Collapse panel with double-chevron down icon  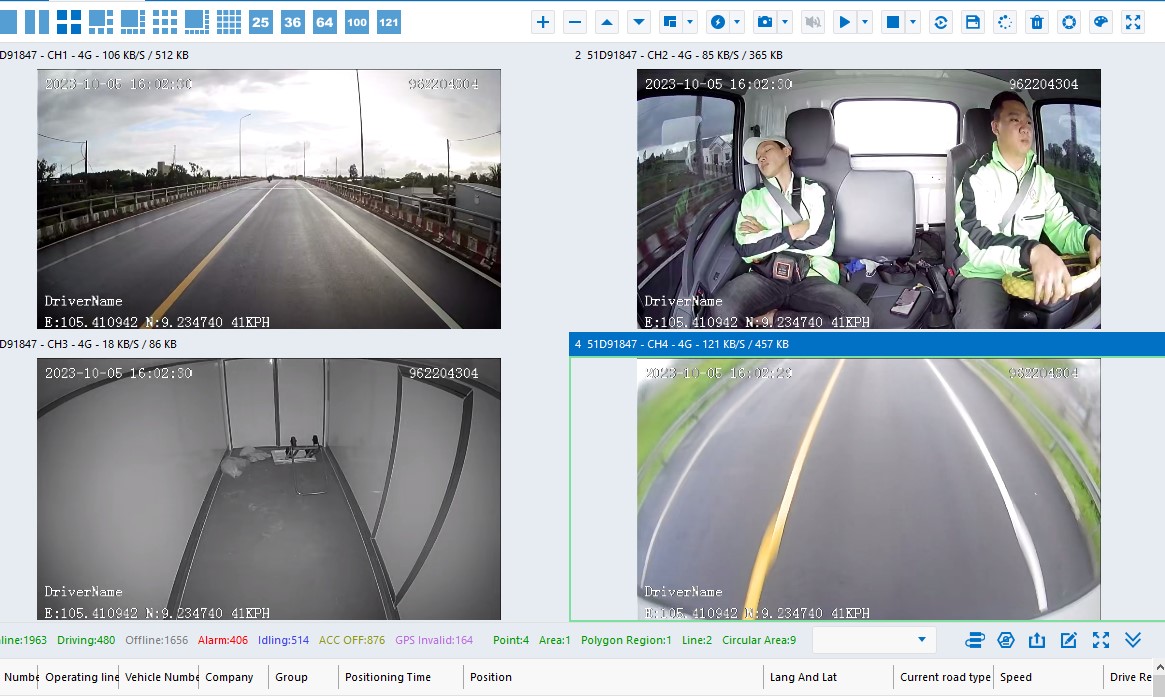[1133, 640]
